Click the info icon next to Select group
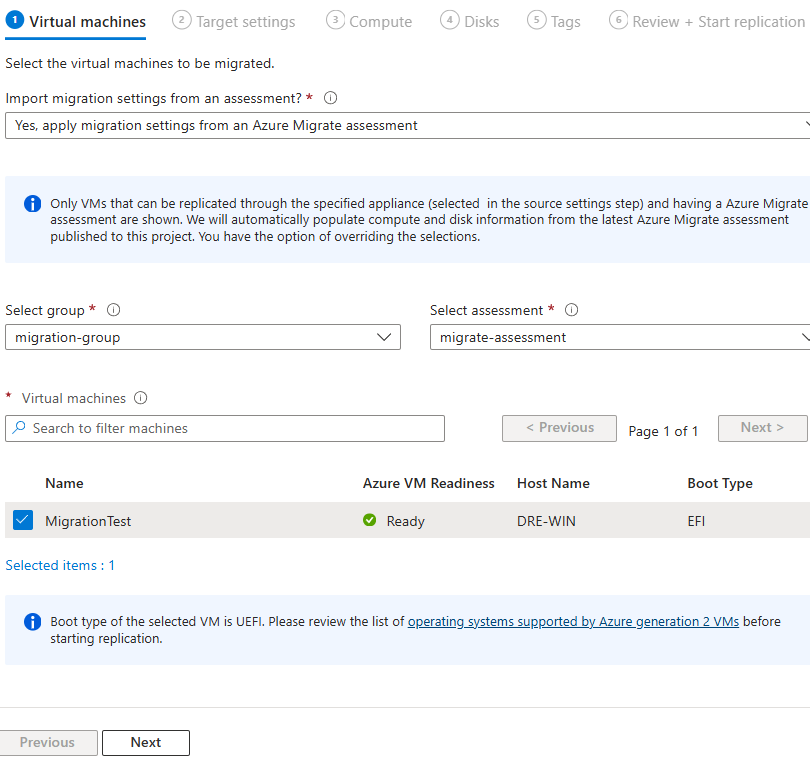The image size is (810, 768). 113,310
